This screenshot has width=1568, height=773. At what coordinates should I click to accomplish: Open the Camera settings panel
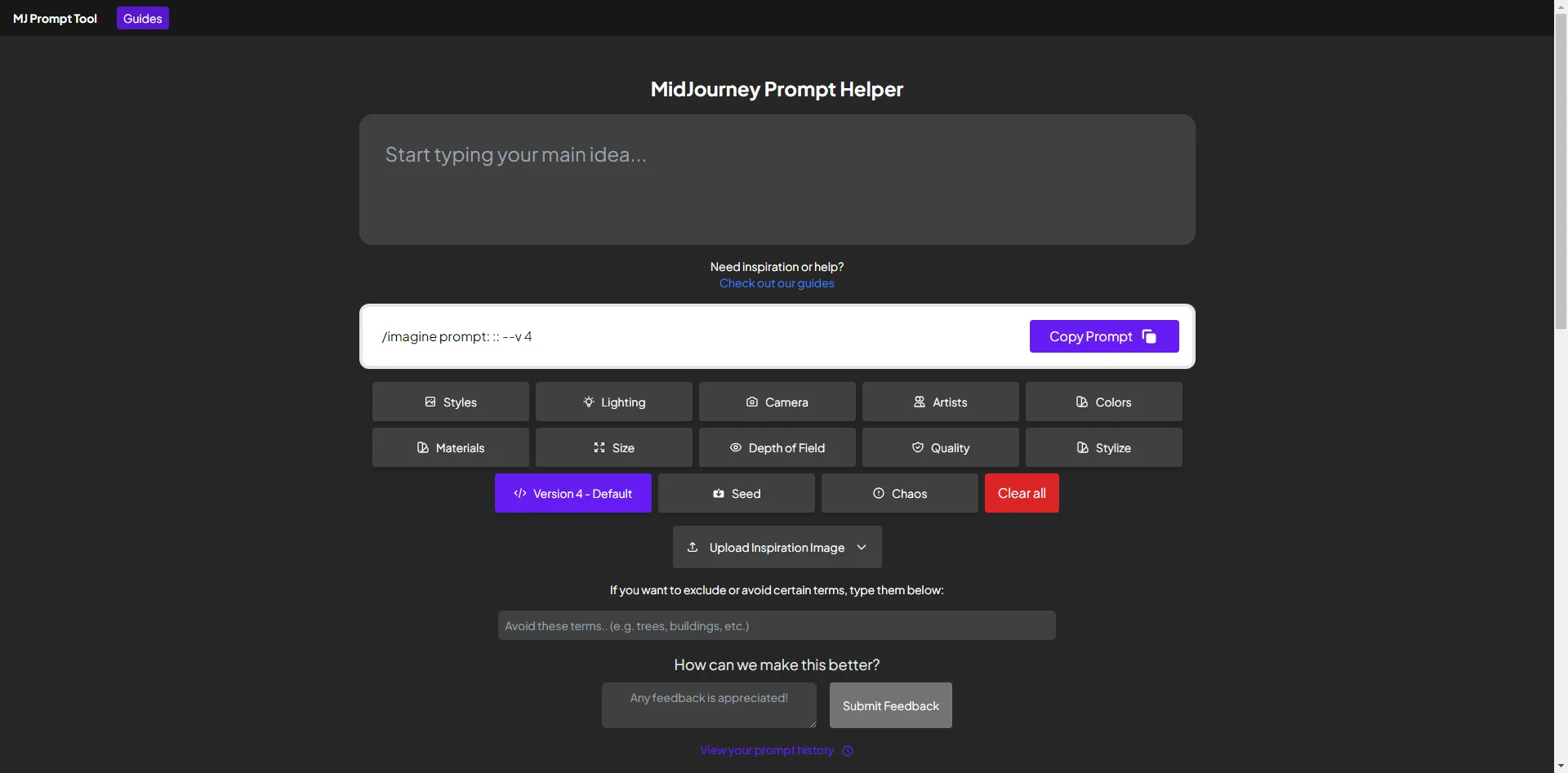777,402
